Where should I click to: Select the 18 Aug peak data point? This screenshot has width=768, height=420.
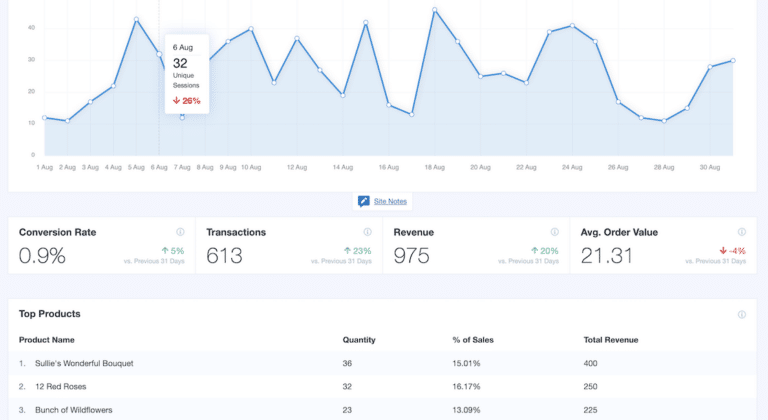434,10
